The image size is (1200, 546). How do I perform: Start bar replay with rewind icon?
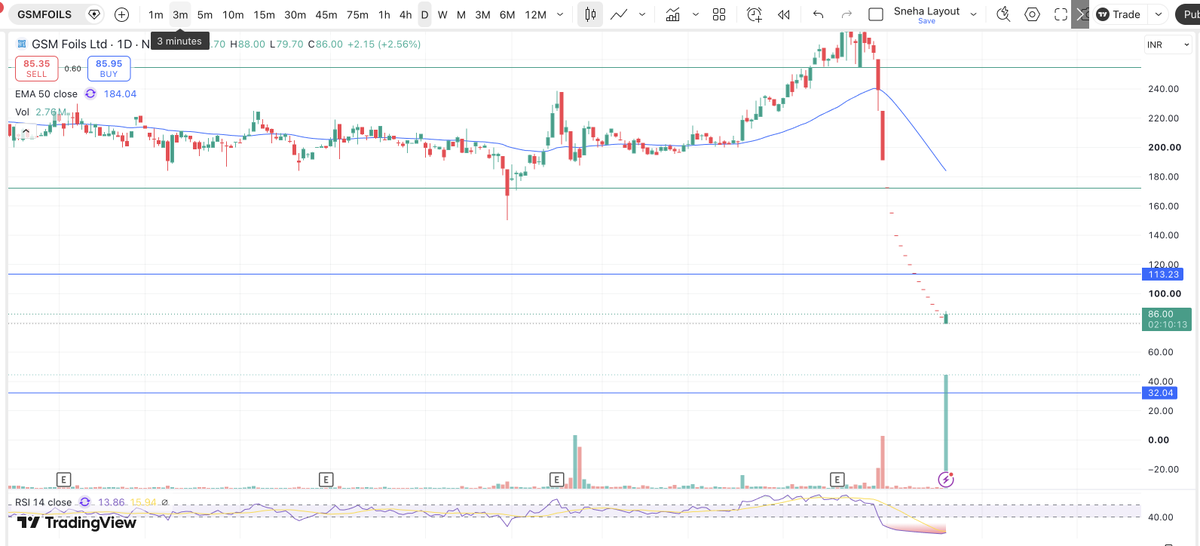(x=784, y=15)
